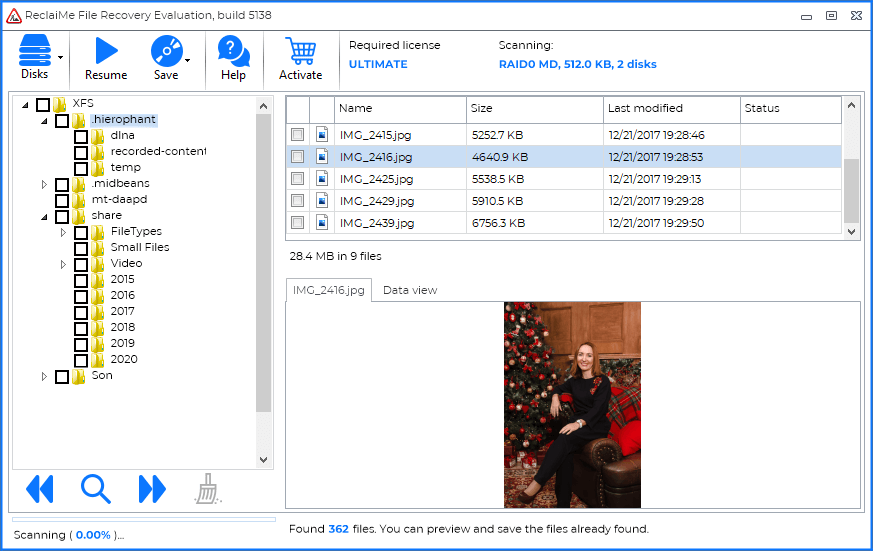Open the Disks toolbar icon

34,52
